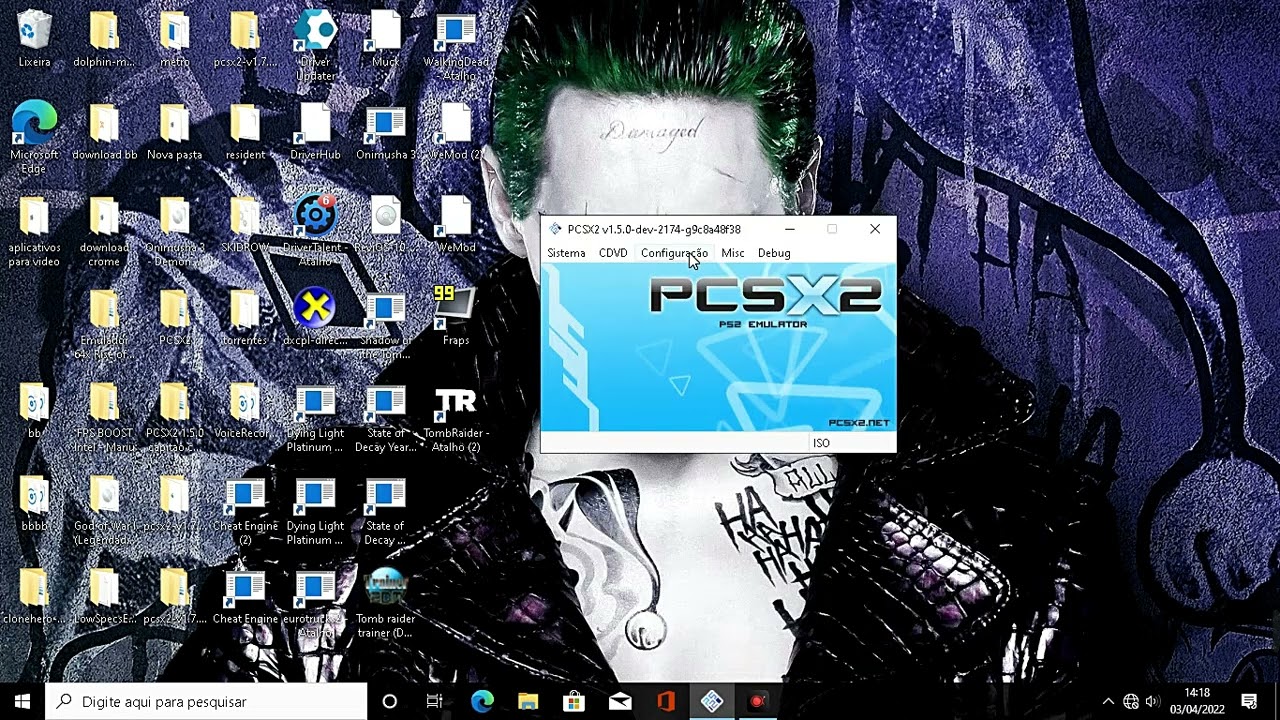This screenshot has height=720, width=1280.
Task: Open the notification center
Action: click(x=1249, y=701)
